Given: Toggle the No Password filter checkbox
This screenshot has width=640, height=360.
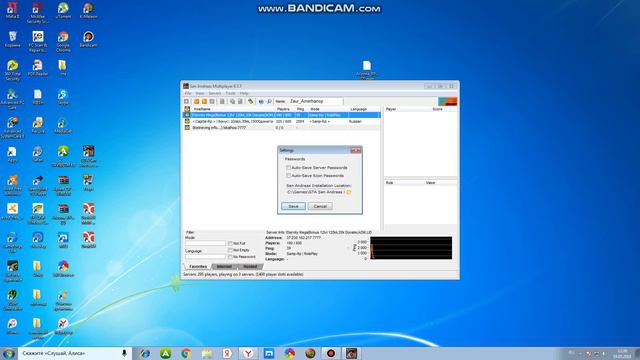Looking at the screenshot, I should coord(230,257).
